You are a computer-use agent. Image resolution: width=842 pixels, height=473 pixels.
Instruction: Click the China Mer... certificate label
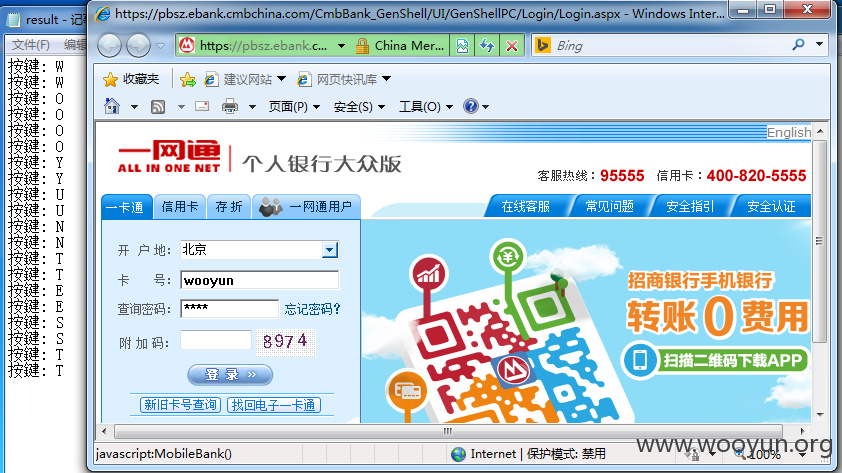(409, 46)
